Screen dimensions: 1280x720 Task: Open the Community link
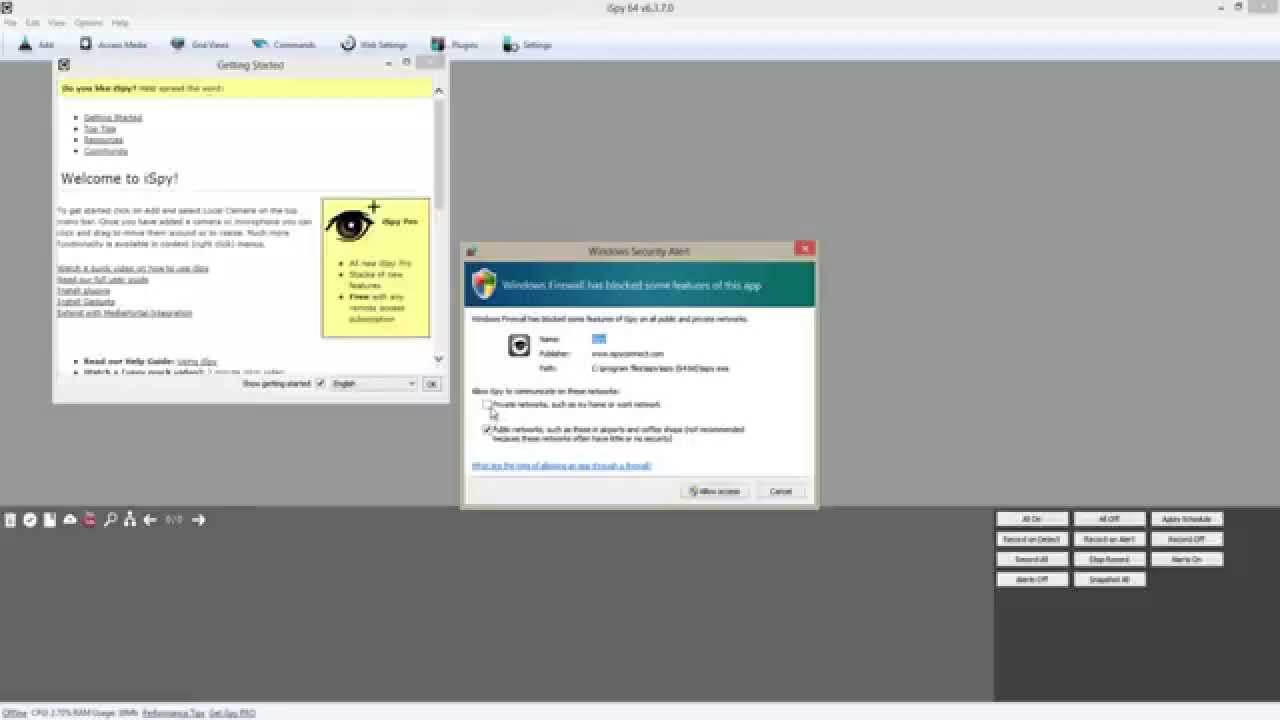coord(105,152)
